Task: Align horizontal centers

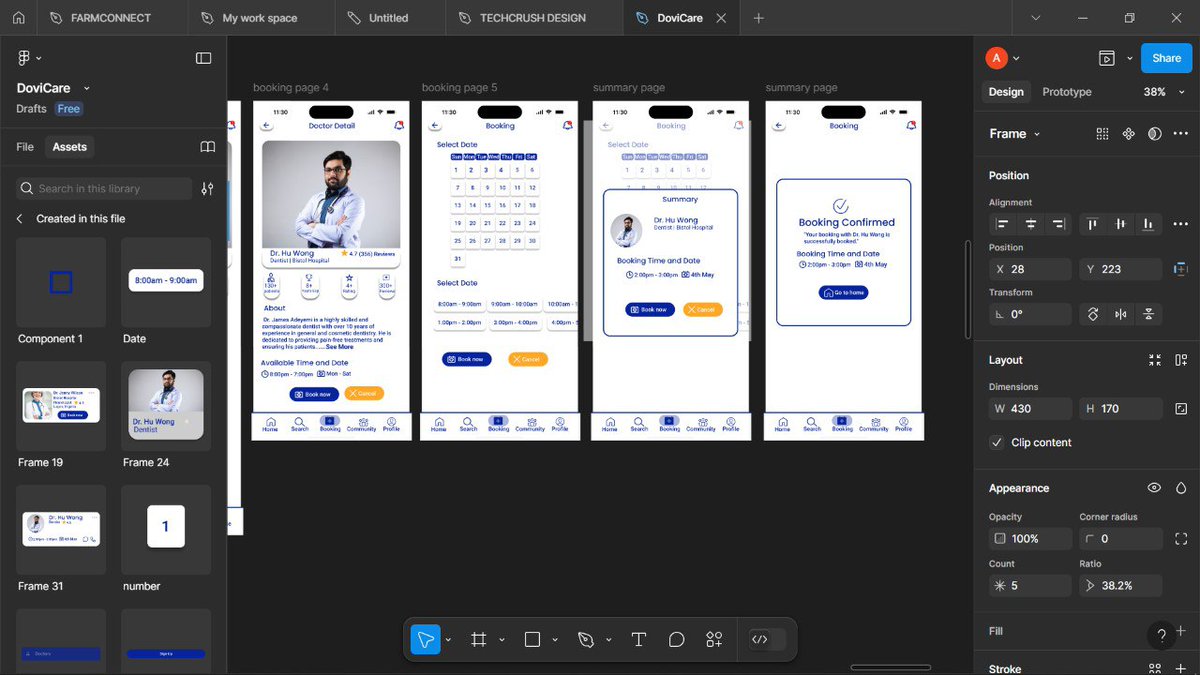Action: (1030, 224)
